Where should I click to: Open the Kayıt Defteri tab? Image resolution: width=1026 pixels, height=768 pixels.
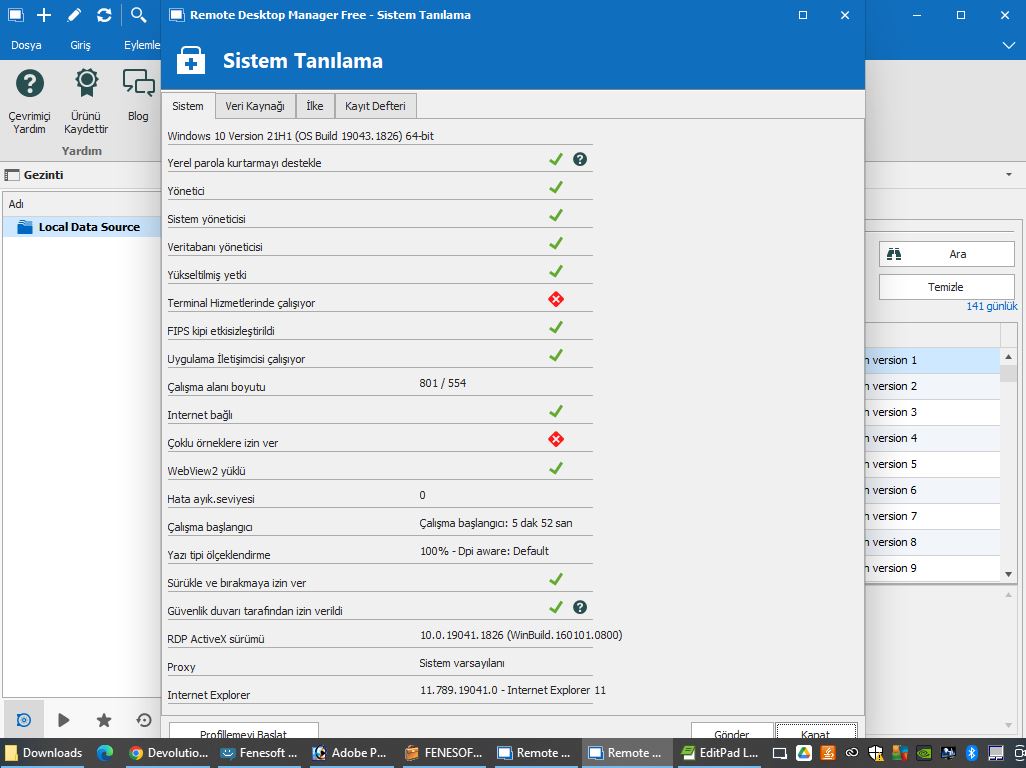pyautogui.click(x=376, y=106)
